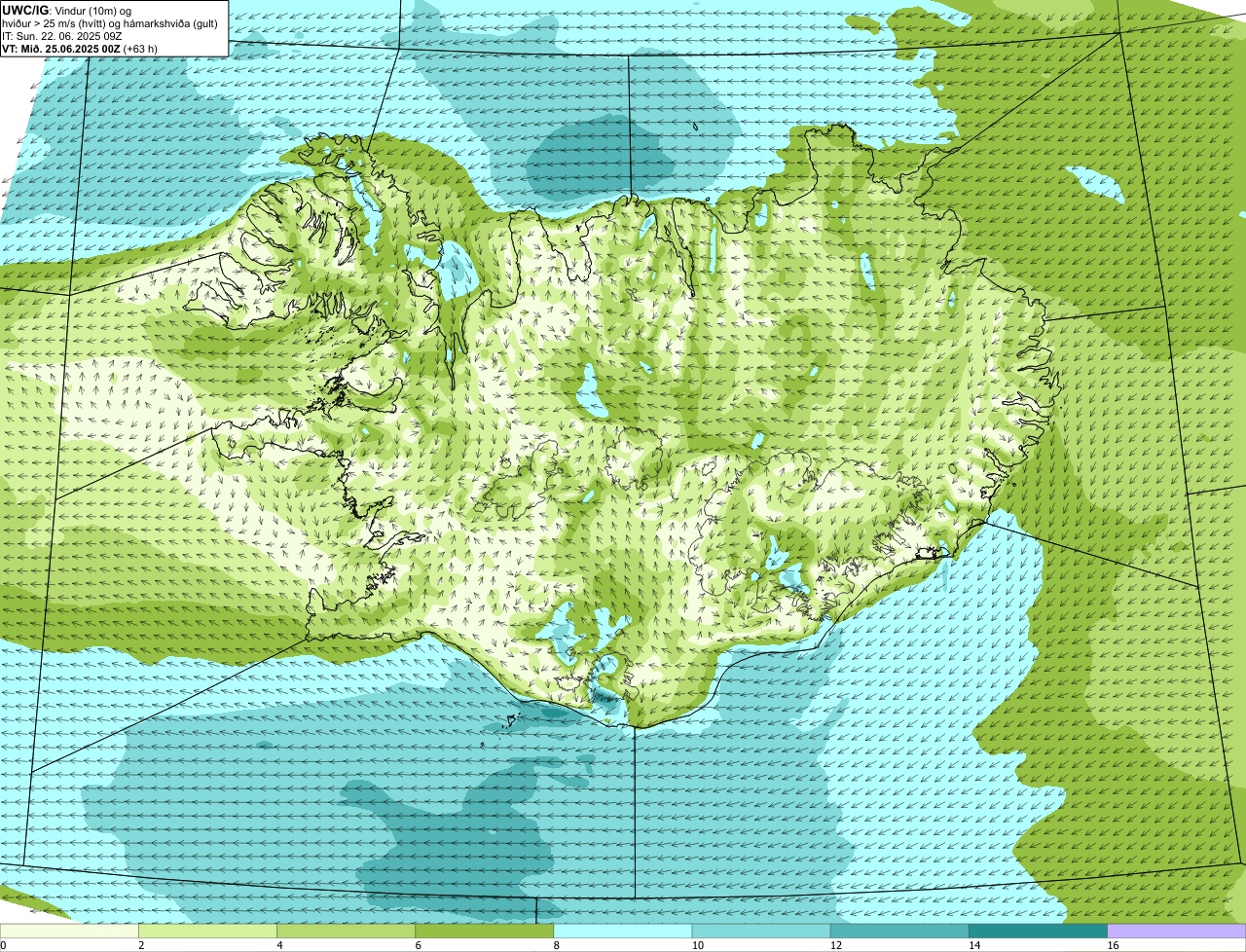Click the legend value "12"

[836, 945]
